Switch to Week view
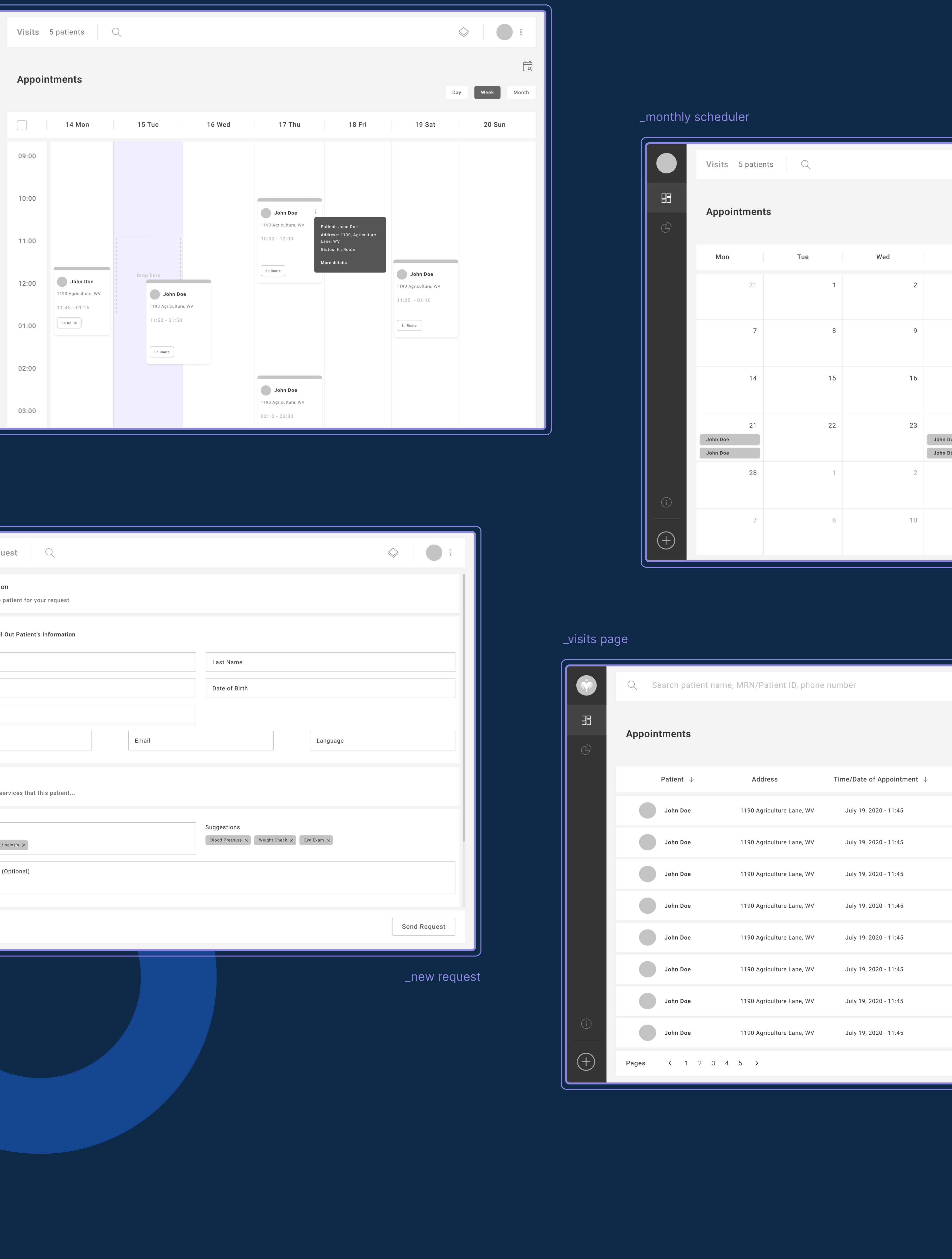This screenshot has width=952, height=1259. coord(487,93)
